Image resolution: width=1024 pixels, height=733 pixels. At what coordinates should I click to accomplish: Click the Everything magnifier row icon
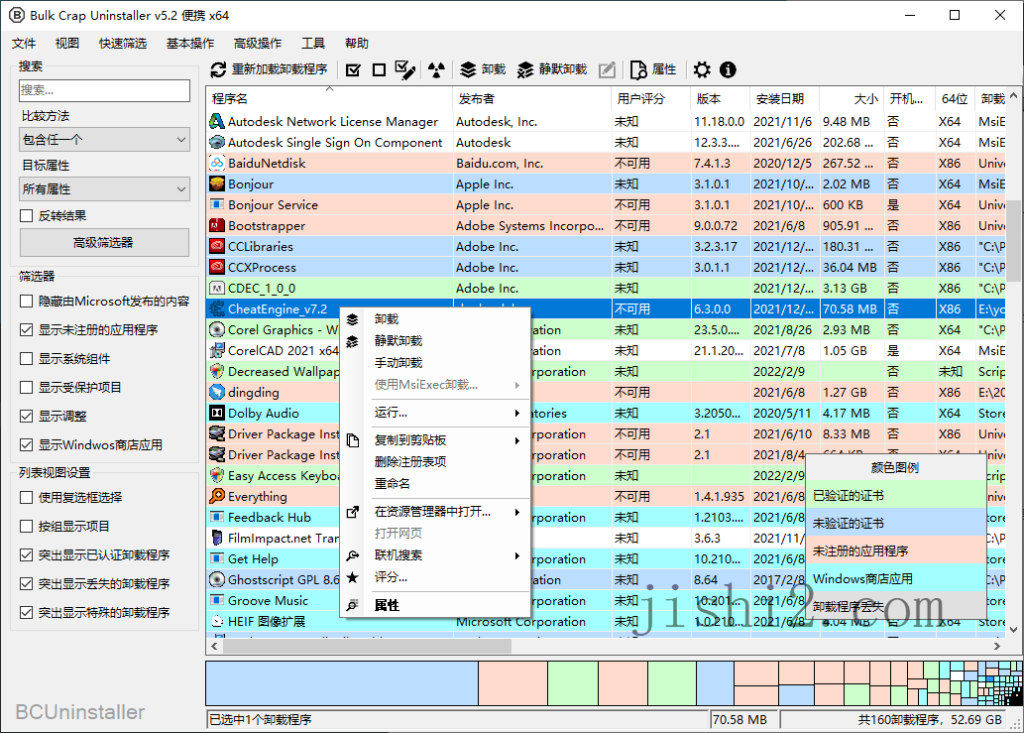coord(216,497)
